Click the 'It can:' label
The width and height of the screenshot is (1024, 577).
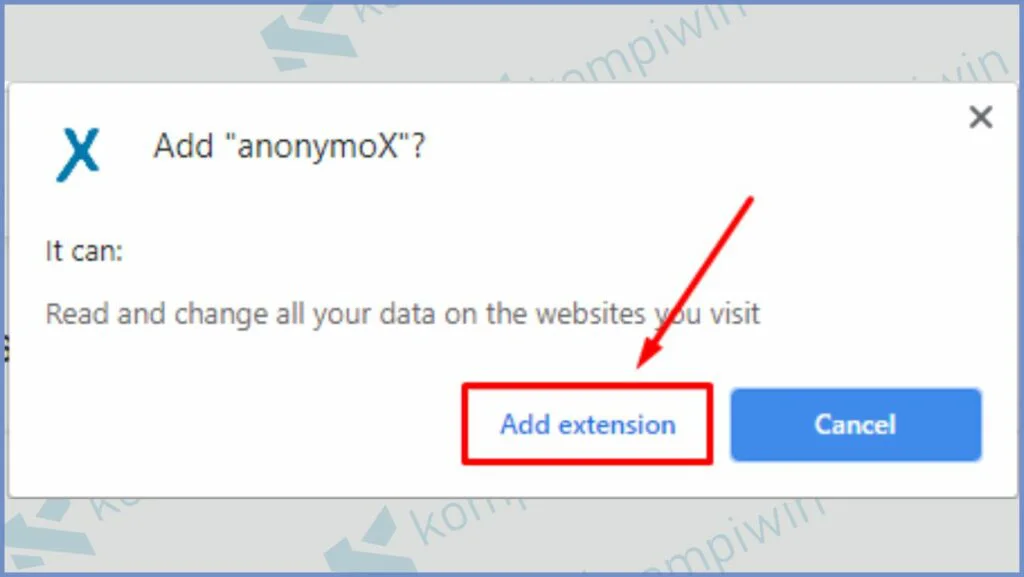84,251
